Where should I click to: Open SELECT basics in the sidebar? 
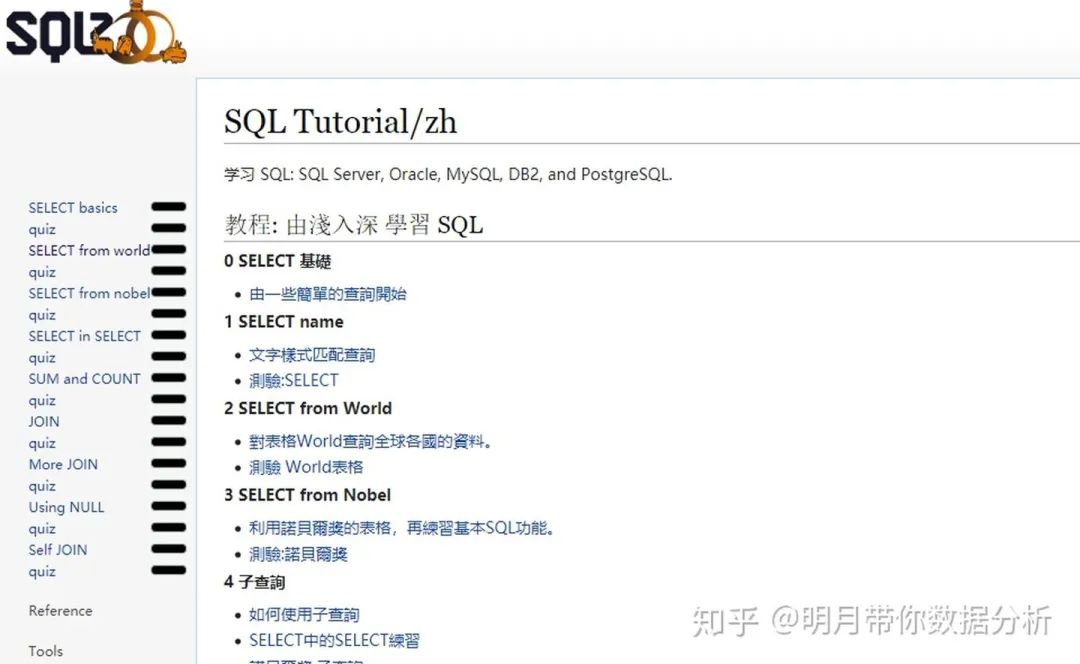[x=73, y=207]
